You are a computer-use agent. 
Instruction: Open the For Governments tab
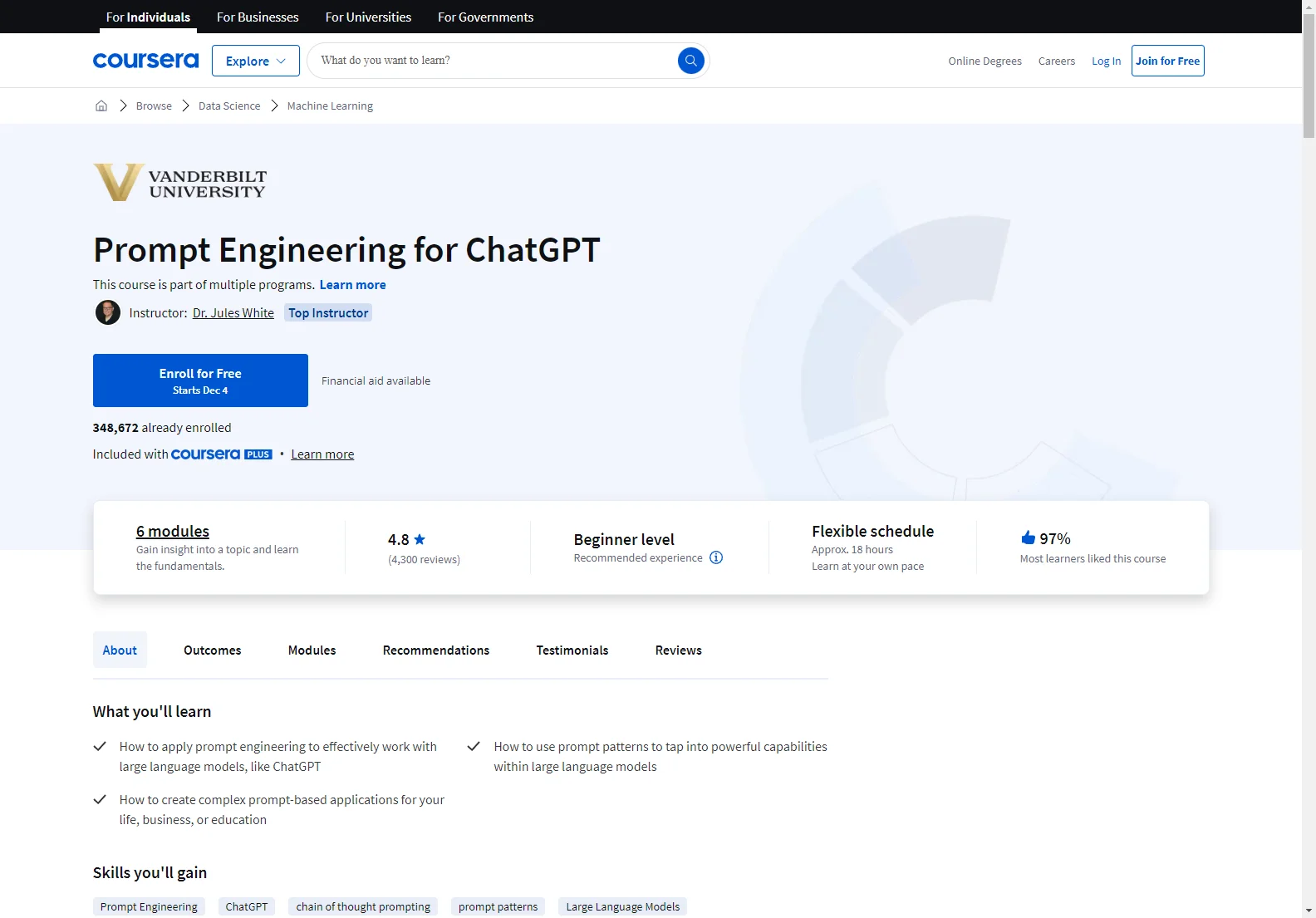click(x=486, y=17)
